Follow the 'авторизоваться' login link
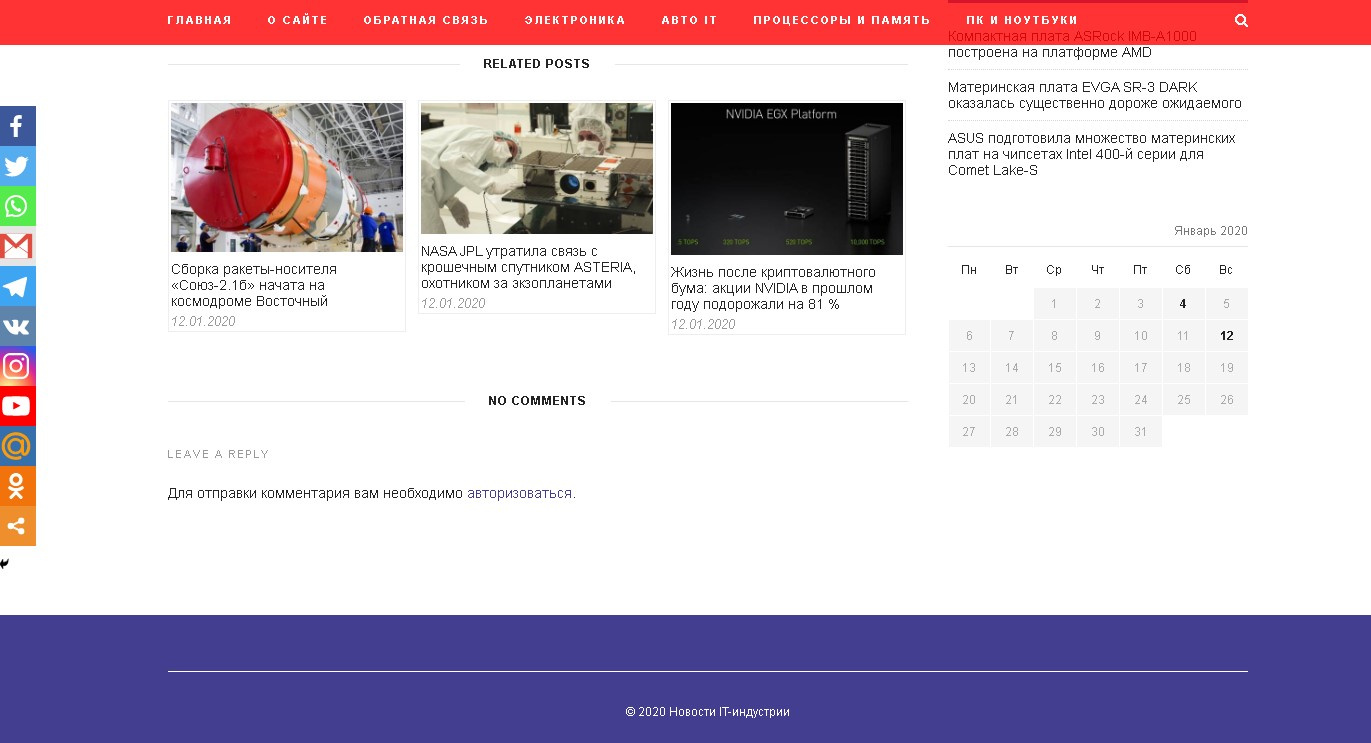 (519, 493)
